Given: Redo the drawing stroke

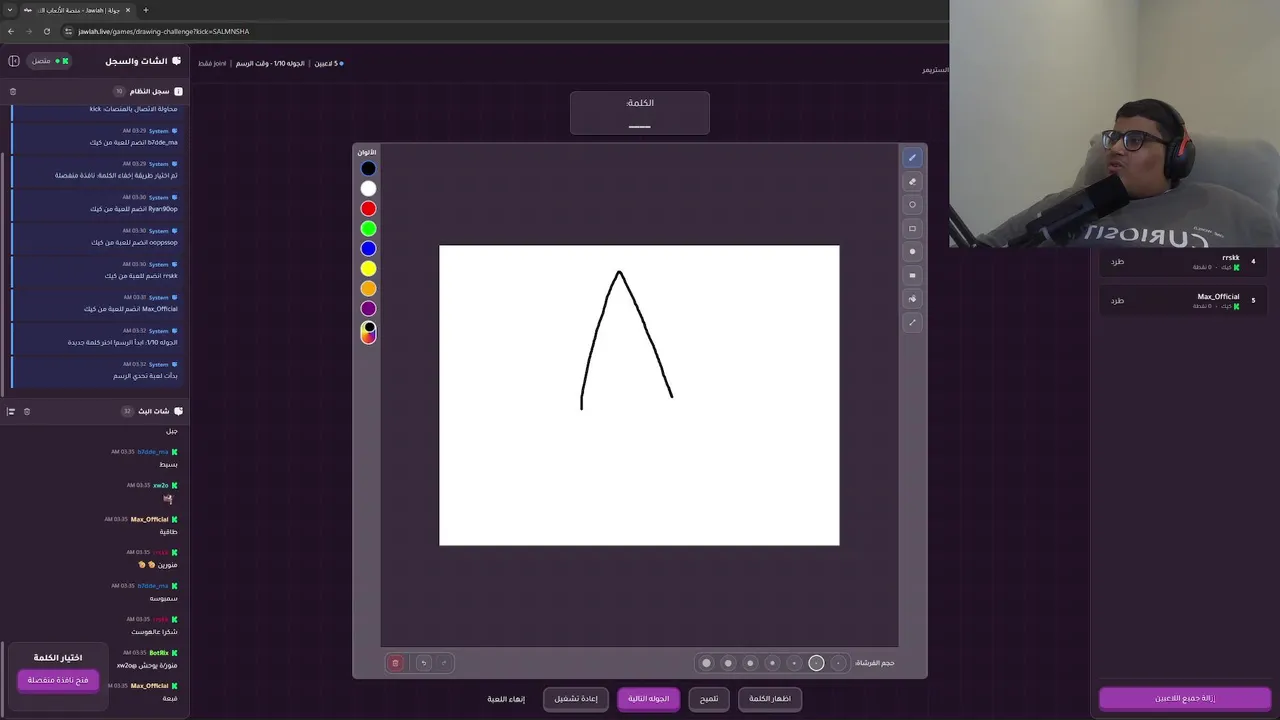Looking at the screenshot, I should tap(444, 663).
